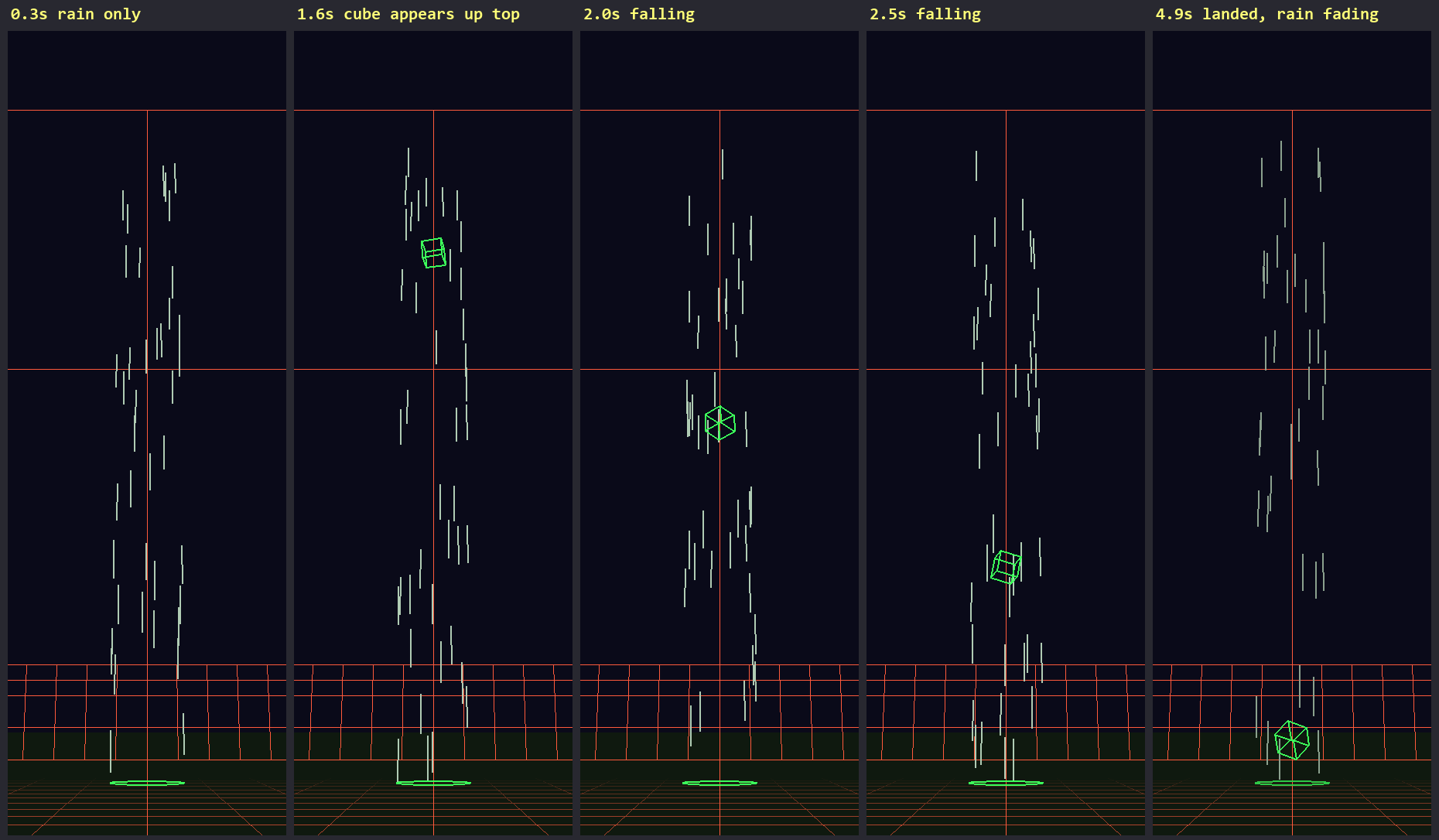Click the red fence band in the 2.0s panel
This screenshot has width=1439, height=840.
tap(719, 712)
